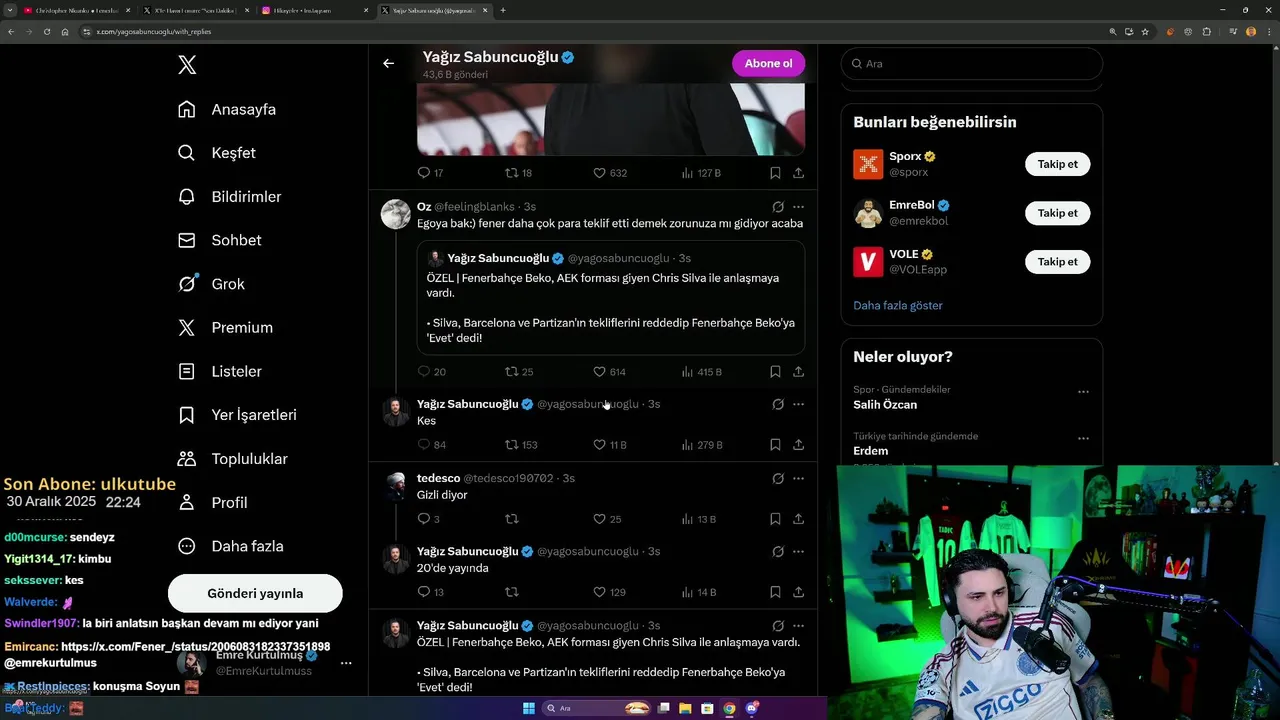Share the post with 632 likes
Viewport: 1280px width, 720px height.
click(x=798, y=173)
